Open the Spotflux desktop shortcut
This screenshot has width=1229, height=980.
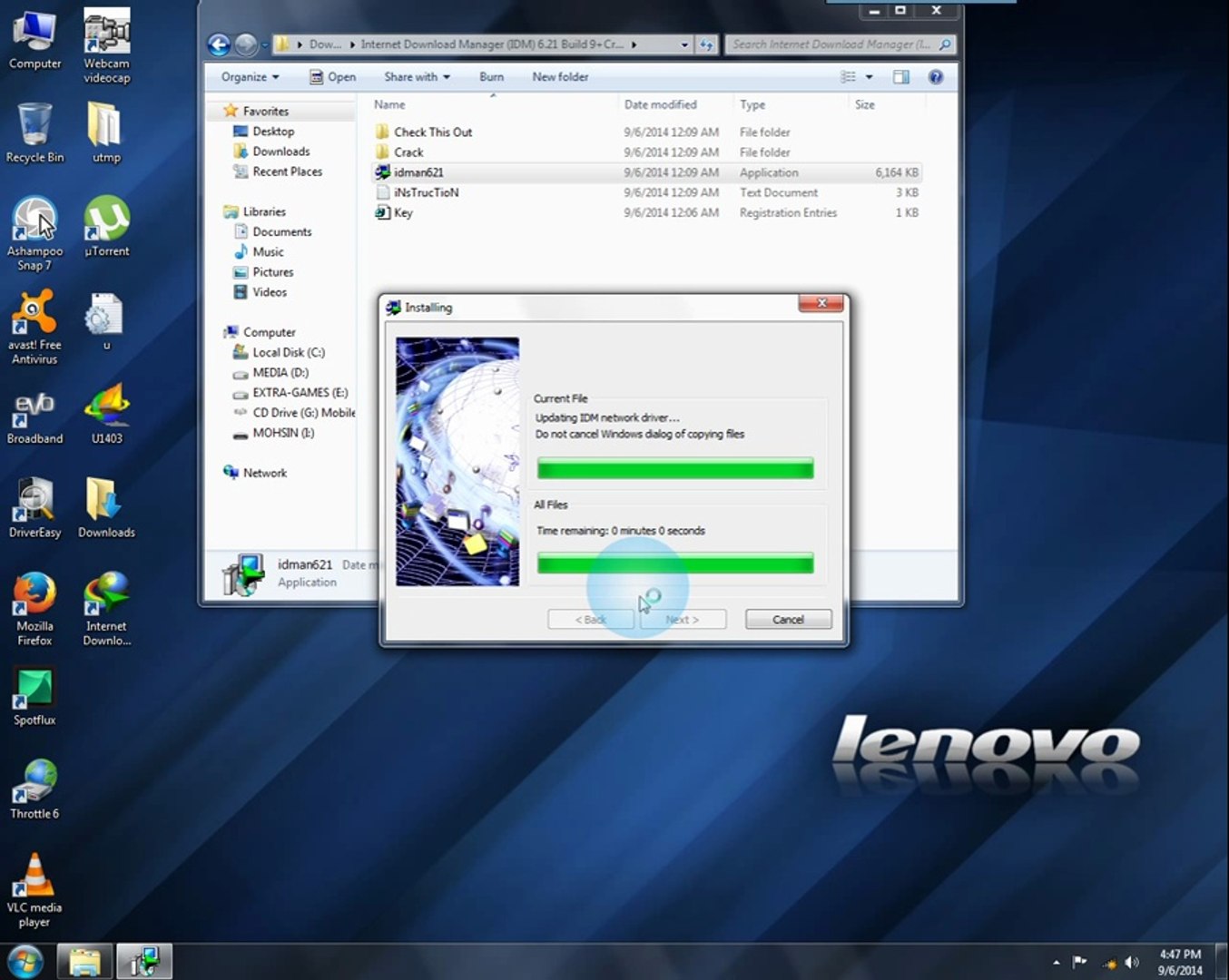34,697
